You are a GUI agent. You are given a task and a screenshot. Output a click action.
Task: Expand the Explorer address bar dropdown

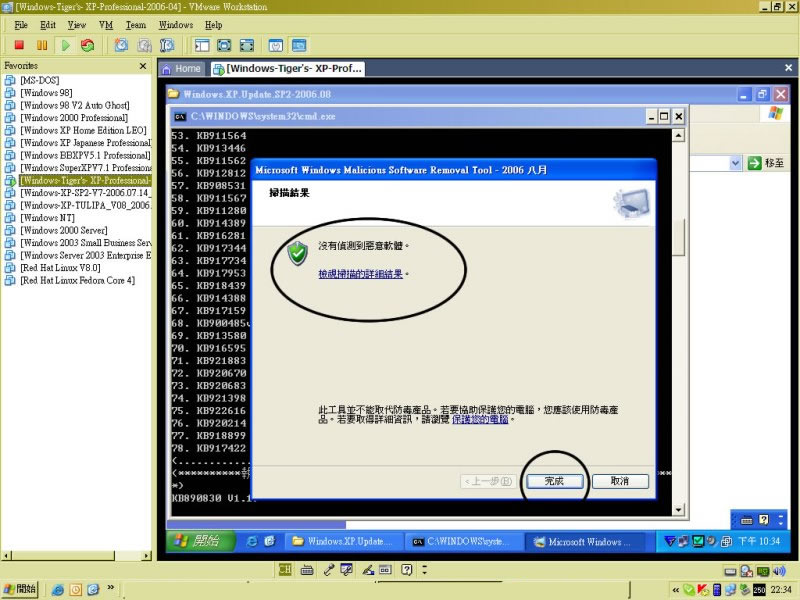coord(735,163)
